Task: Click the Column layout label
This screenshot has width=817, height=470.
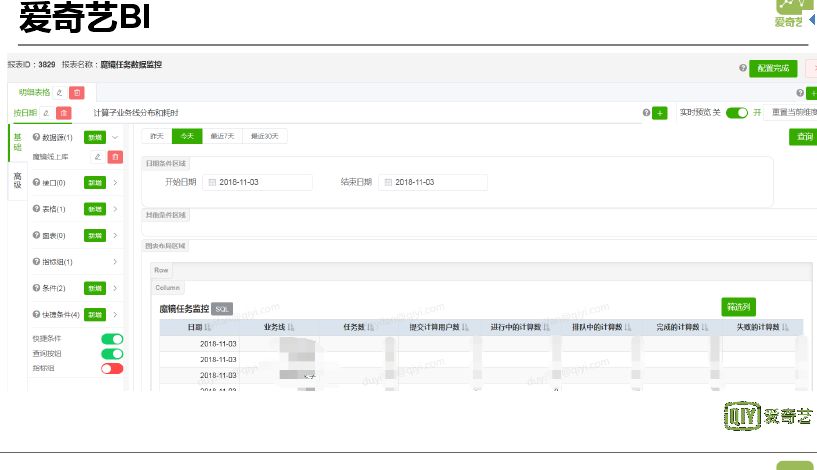Action: (167, 288)
